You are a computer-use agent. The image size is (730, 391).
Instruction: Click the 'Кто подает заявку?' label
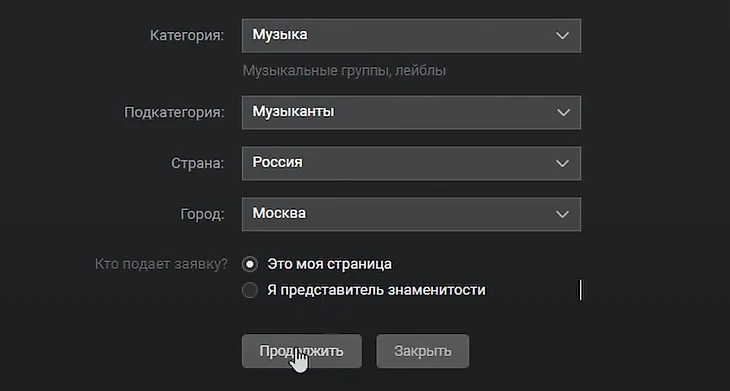tap(161, 264)
